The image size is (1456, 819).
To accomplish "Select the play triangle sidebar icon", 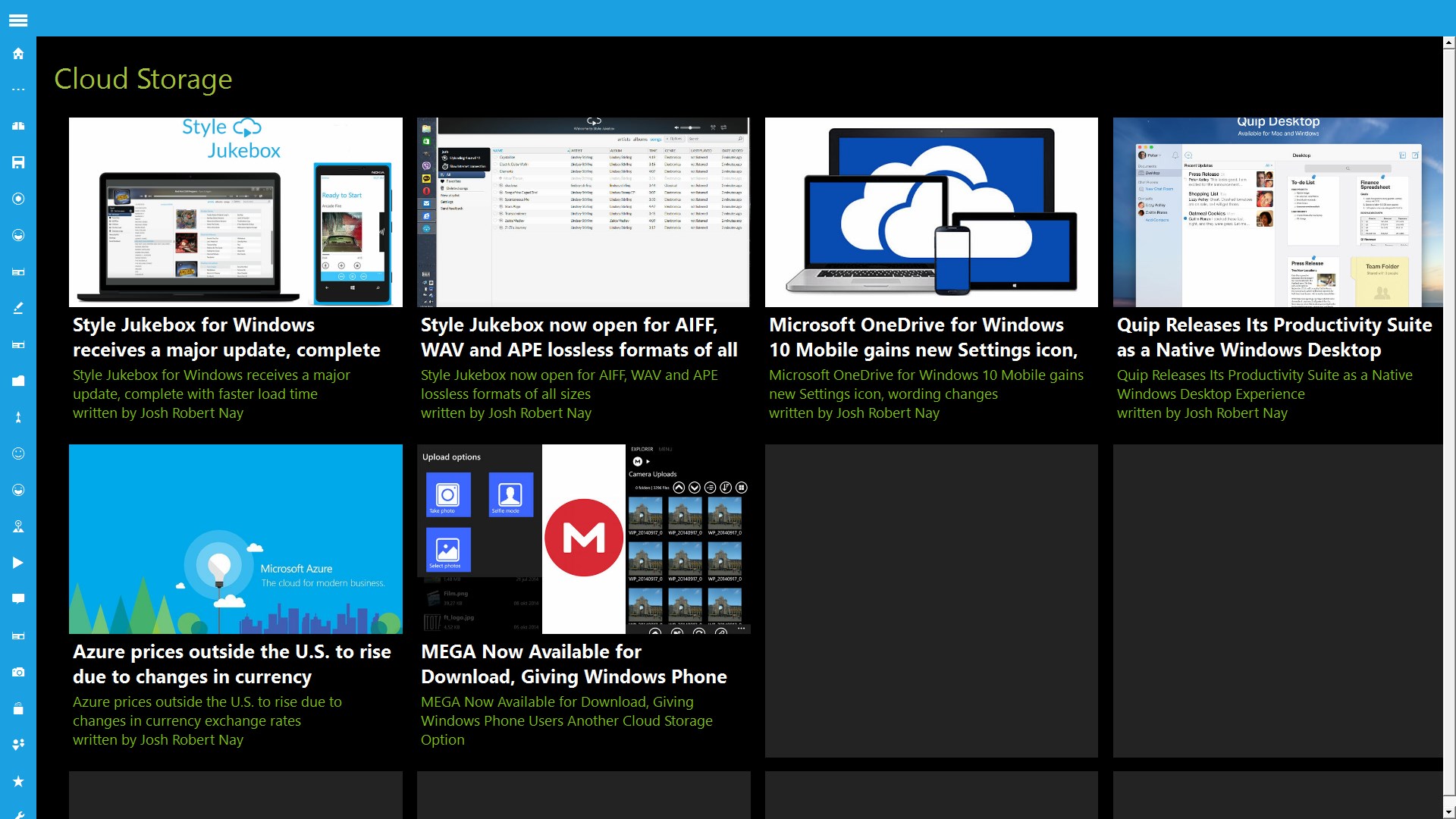I will pos(18,563).
